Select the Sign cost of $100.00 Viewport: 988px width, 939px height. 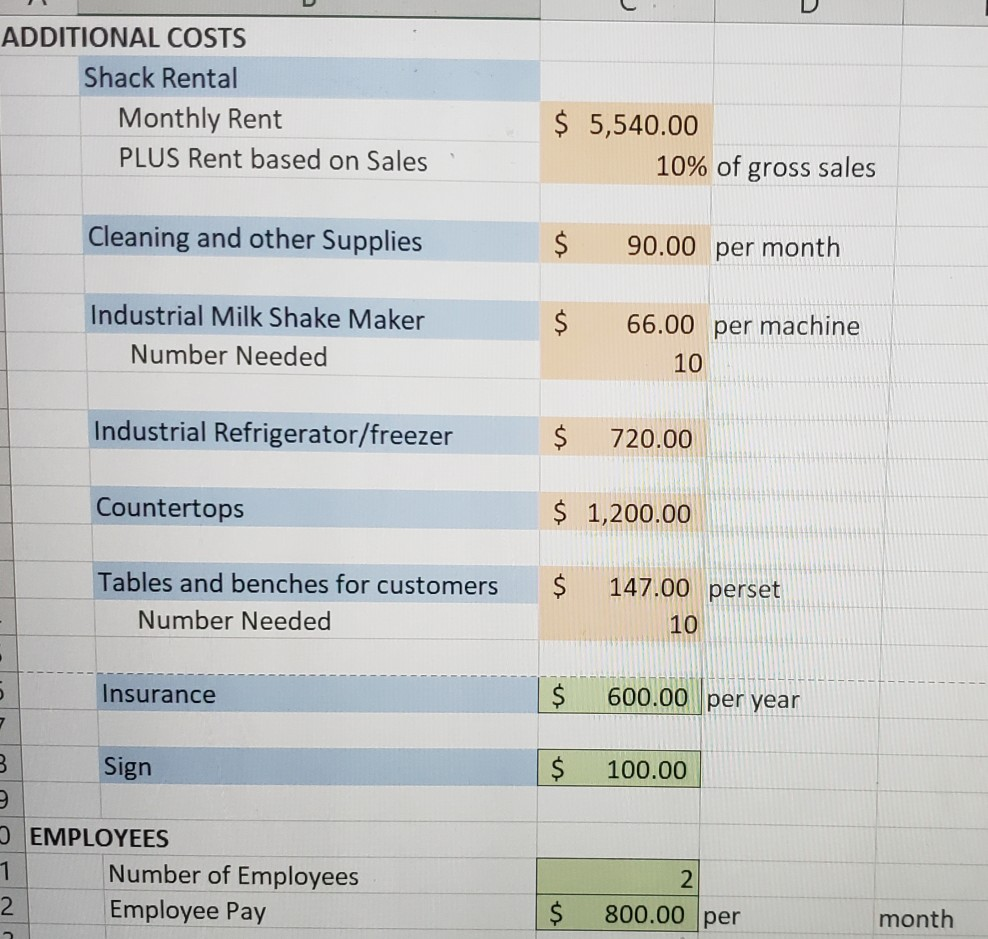(620, 769)
